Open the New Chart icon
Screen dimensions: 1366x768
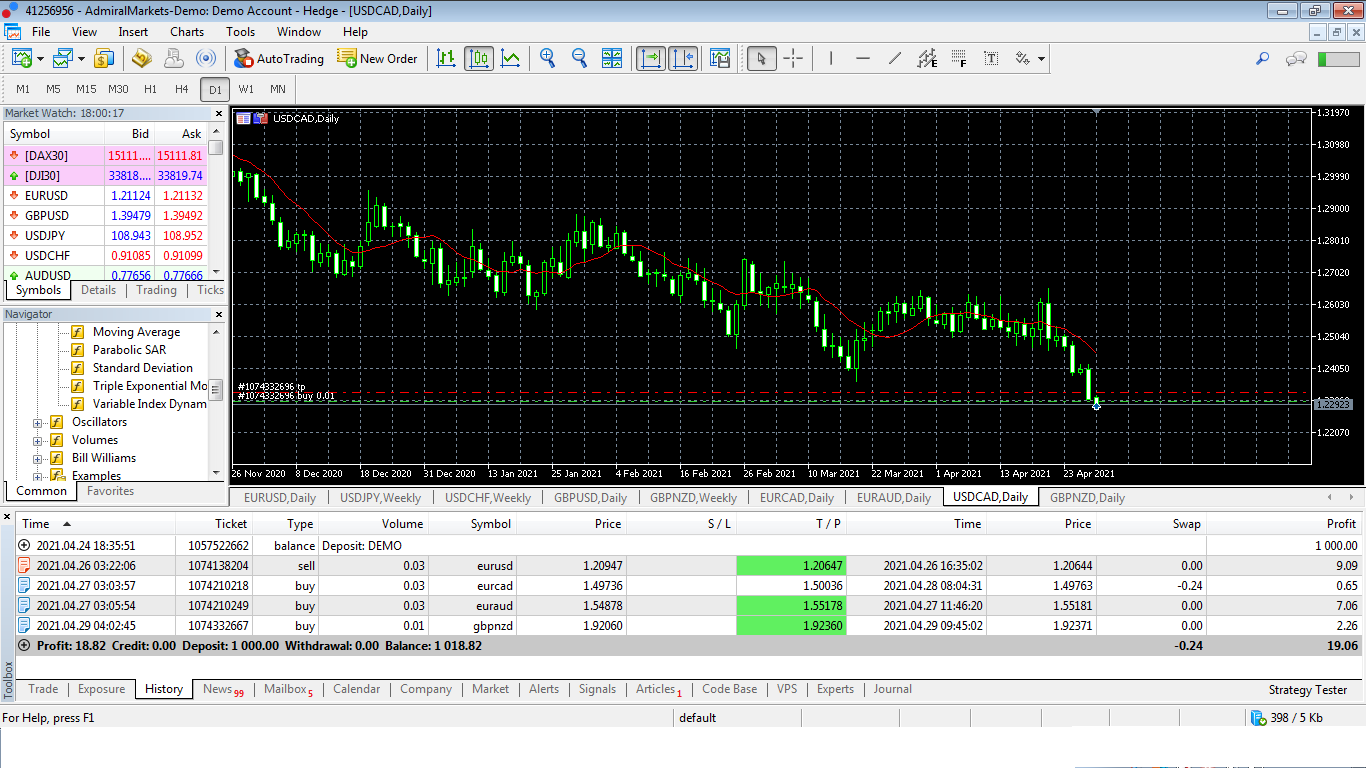coord(22,58)
